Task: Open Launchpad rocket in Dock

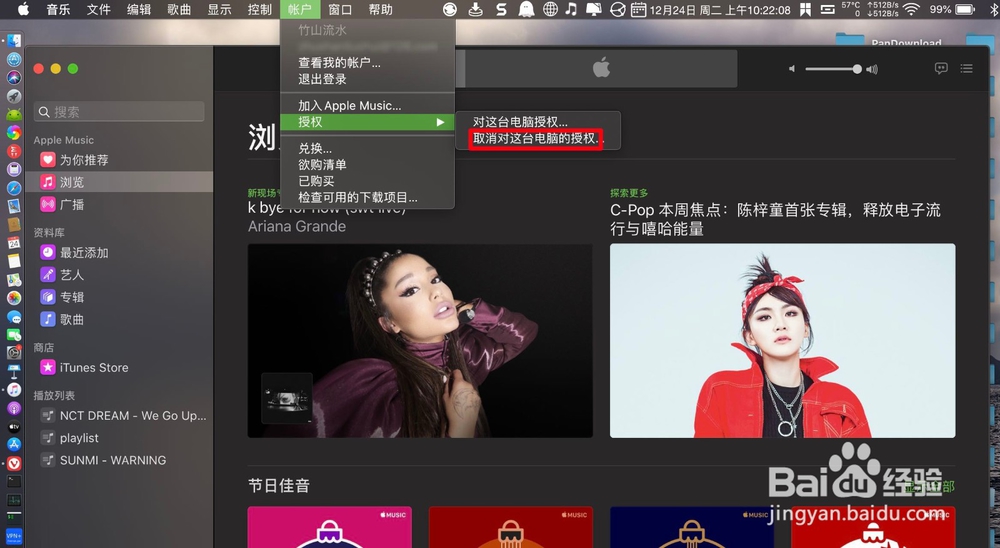Action: 13,96
